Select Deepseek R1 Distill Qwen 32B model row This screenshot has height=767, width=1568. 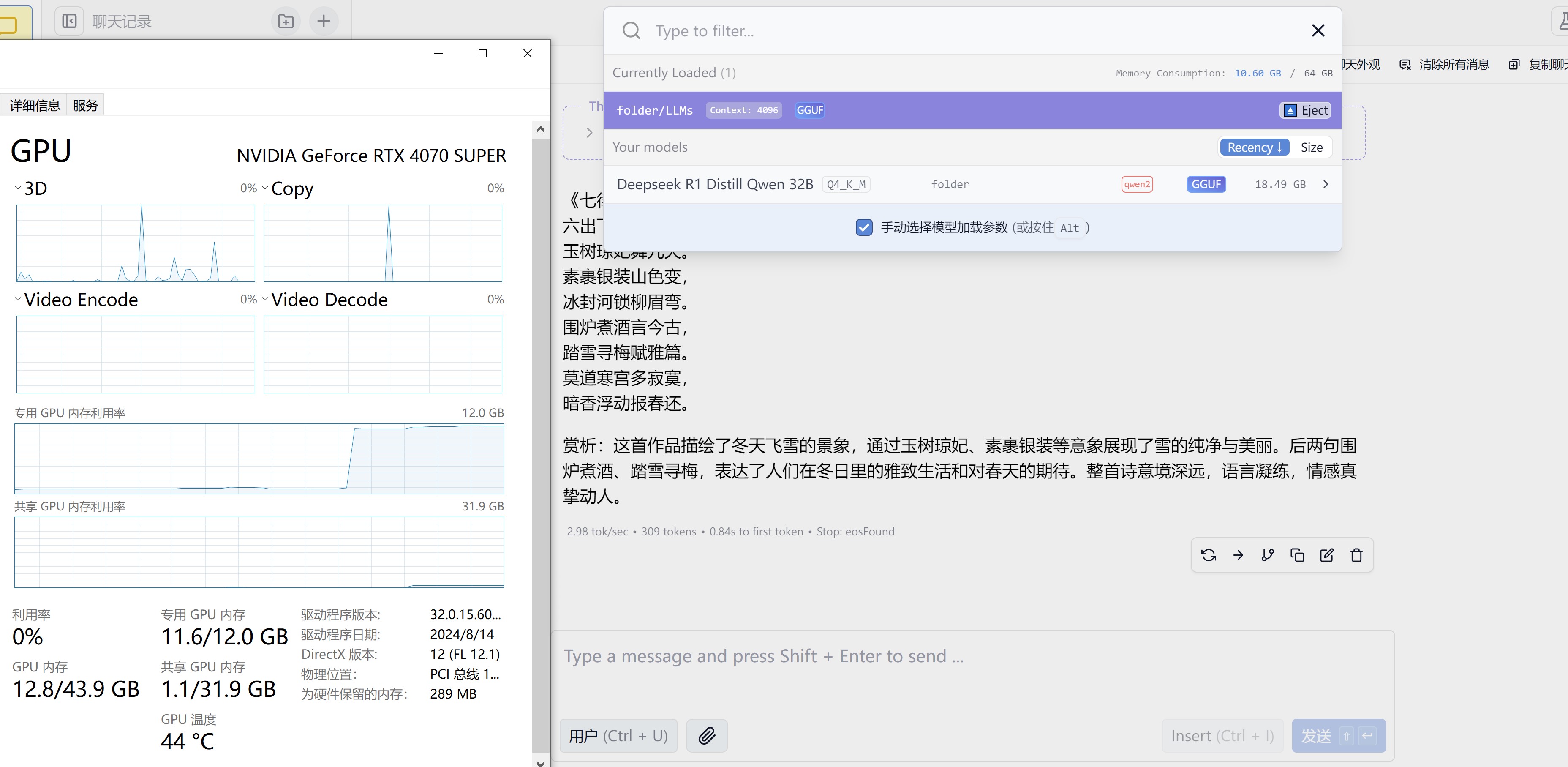point(972,184)
